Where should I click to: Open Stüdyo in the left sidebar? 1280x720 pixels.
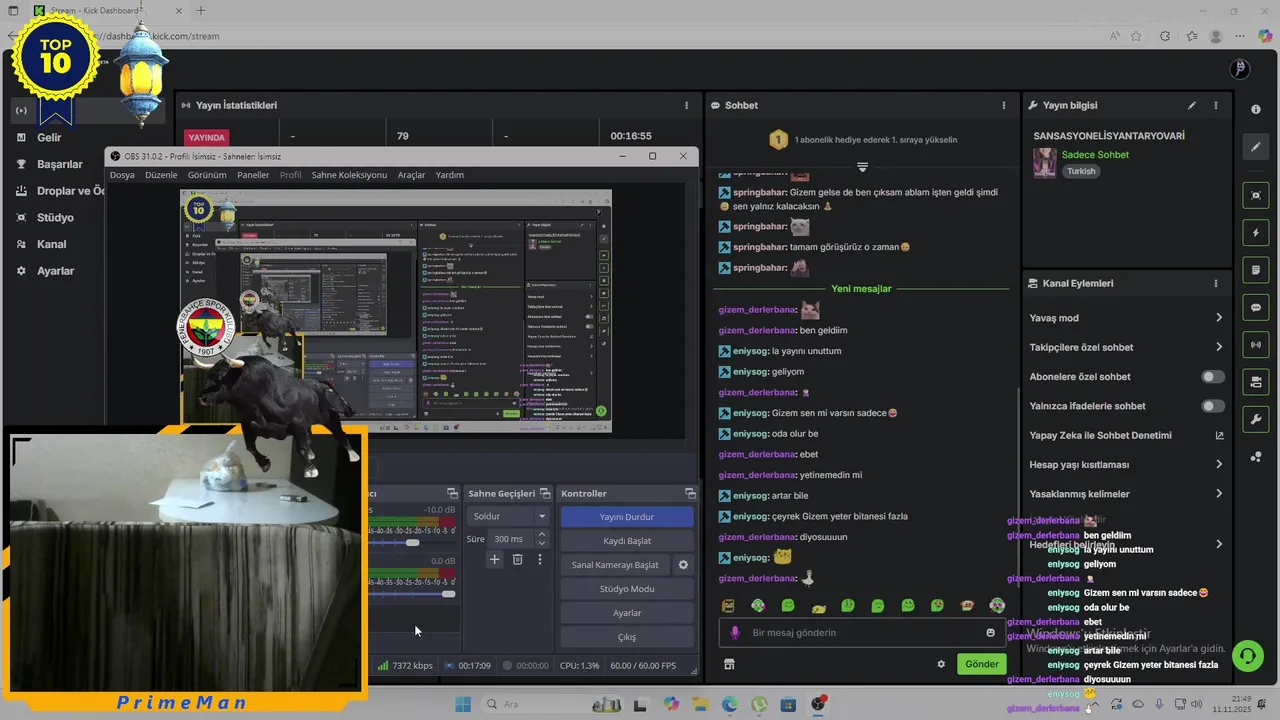(55, 218)
